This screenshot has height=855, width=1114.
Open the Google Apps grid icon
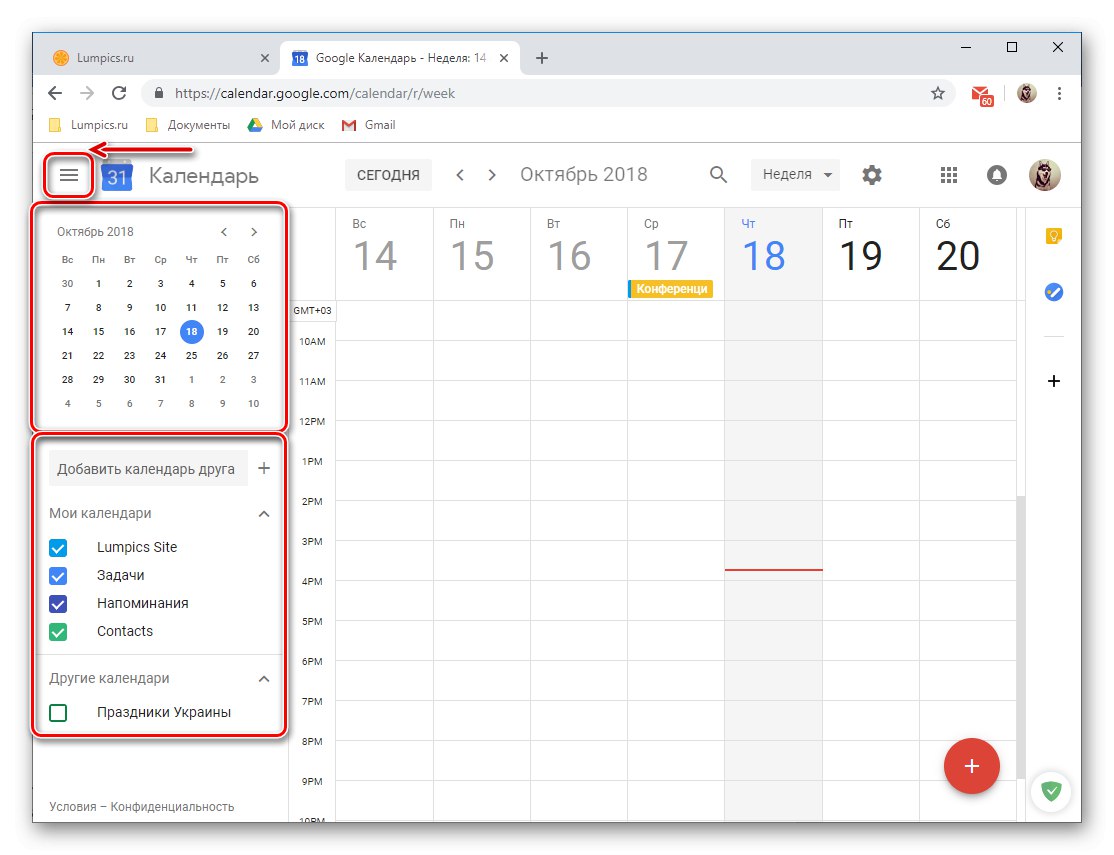click(x=948, y=174)
